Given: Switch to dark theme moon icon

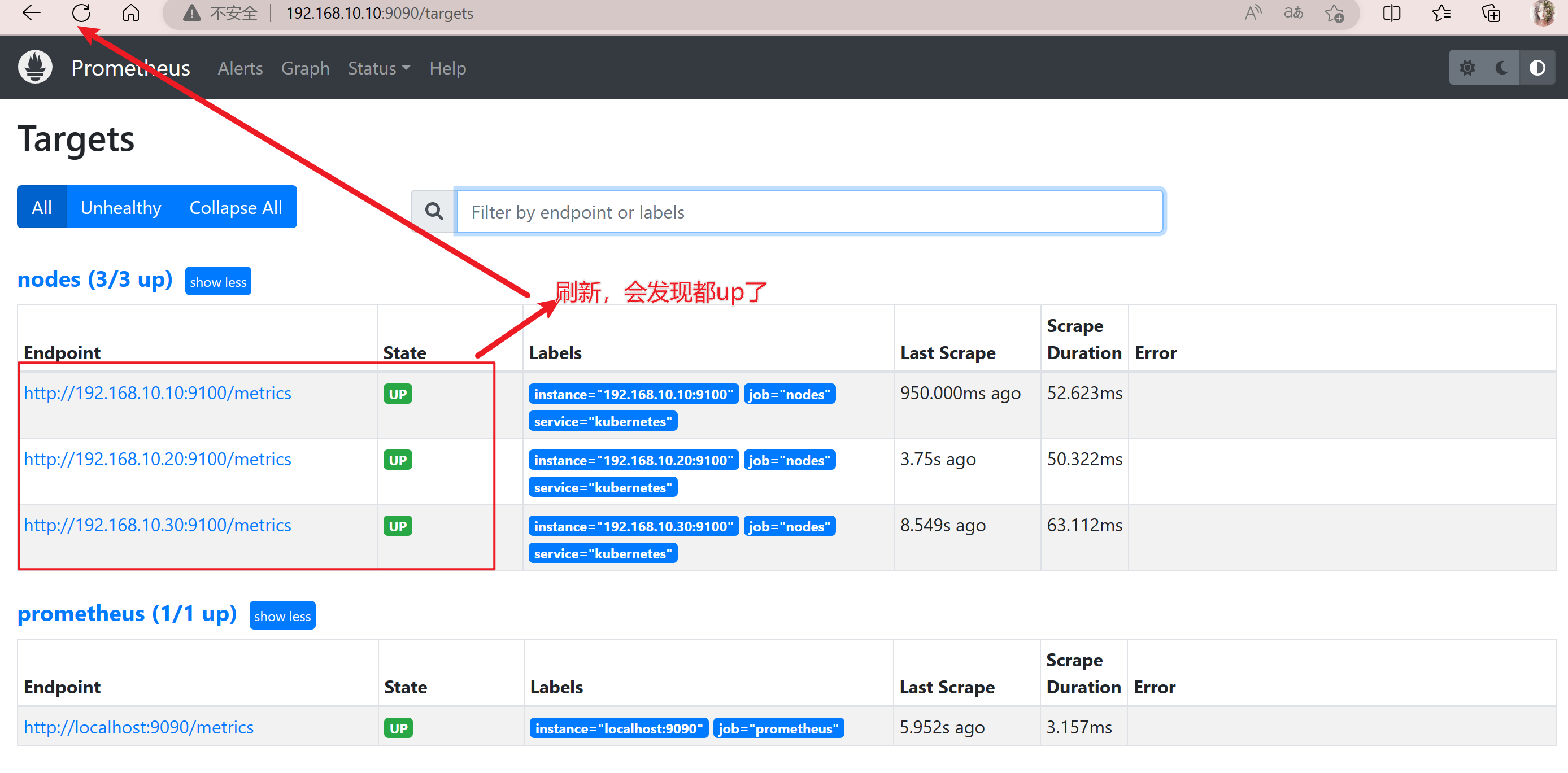Looking at the screenshot, I should click(1502, 68).
